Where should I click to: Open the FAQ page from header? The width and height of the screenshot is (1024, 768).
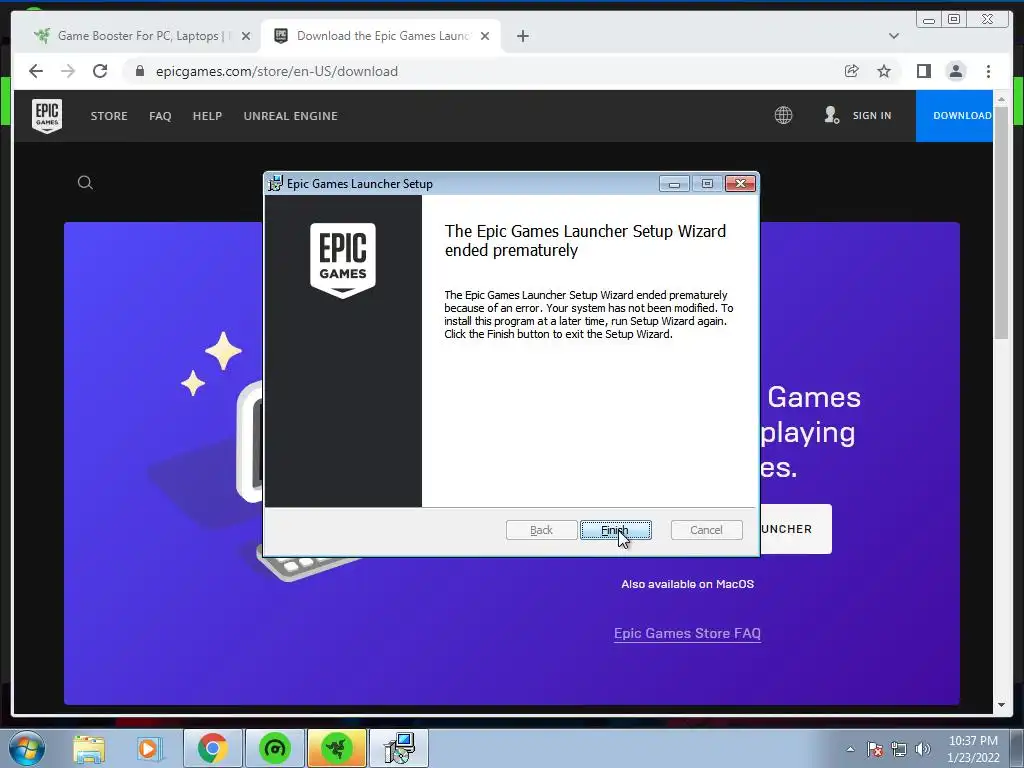tap(160, 116)
